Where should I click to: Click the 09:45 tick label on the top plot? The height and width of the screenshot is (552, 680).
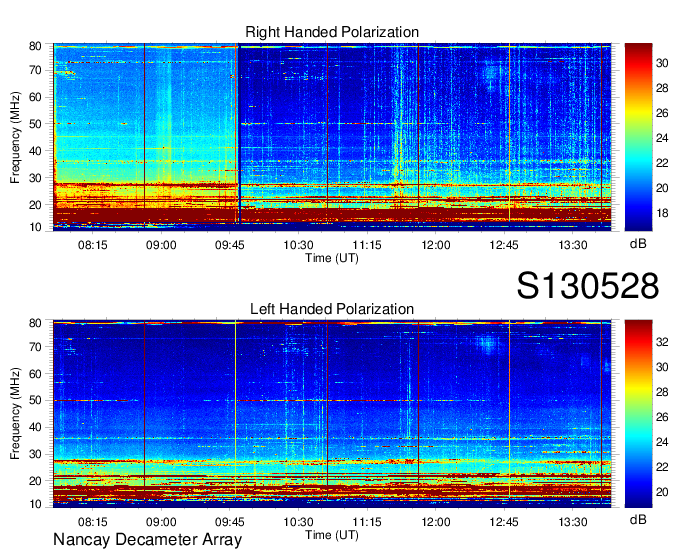(229, 245)
